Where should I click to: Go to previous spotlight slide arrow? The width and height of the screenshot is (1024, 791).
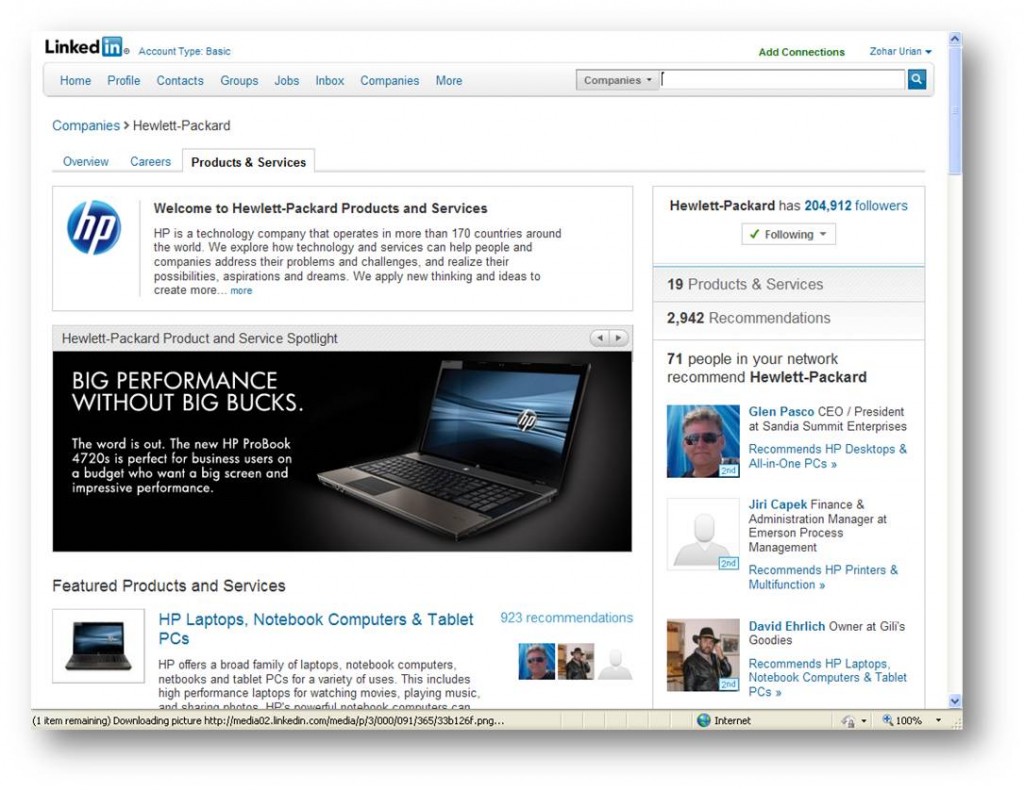600,338
